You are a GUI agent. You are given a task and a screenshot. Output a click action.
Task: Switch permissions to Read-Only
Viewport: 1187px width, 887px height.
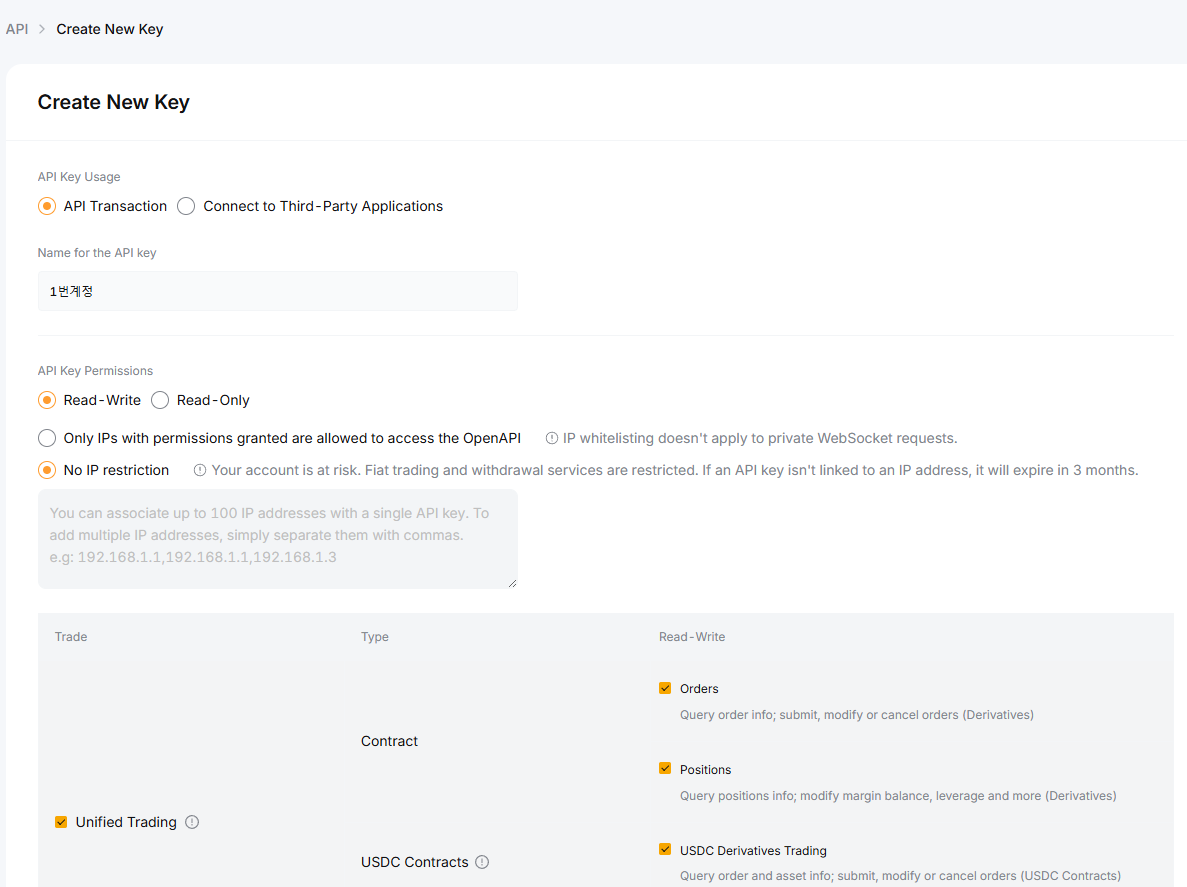160,400
